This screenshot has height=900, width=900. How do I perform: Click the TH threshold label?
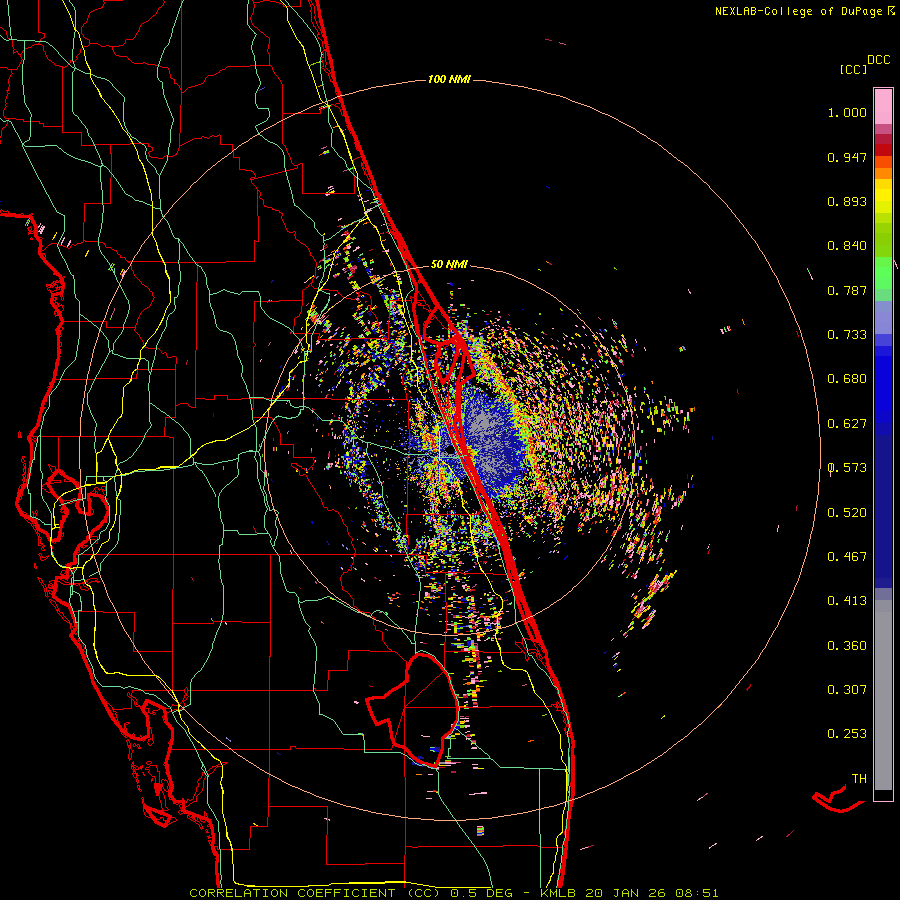[x=859, y=779]
